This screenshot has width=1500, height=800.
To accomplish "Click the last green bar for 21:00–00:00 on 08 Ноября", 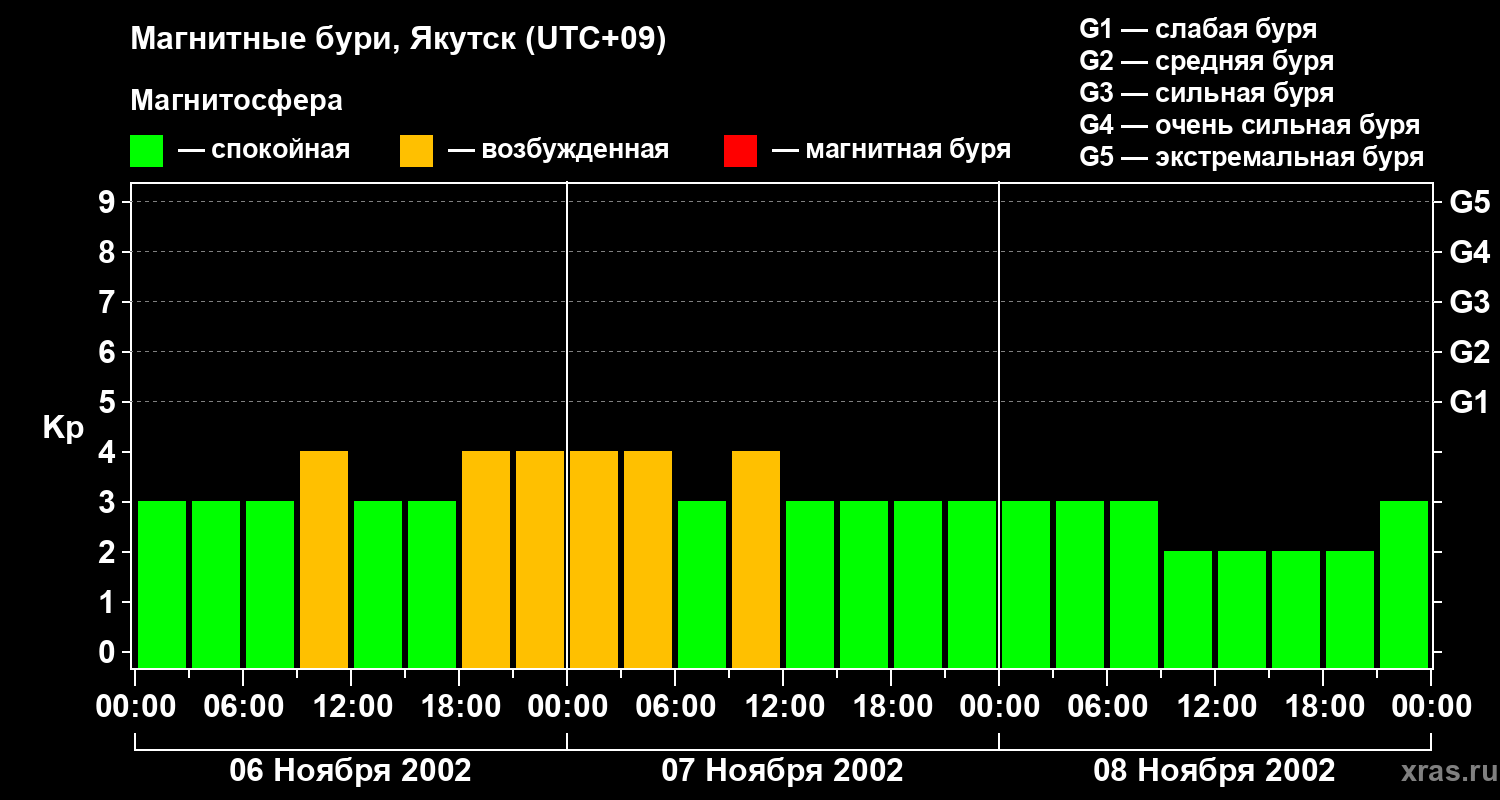I will [x=1404, y=585].
